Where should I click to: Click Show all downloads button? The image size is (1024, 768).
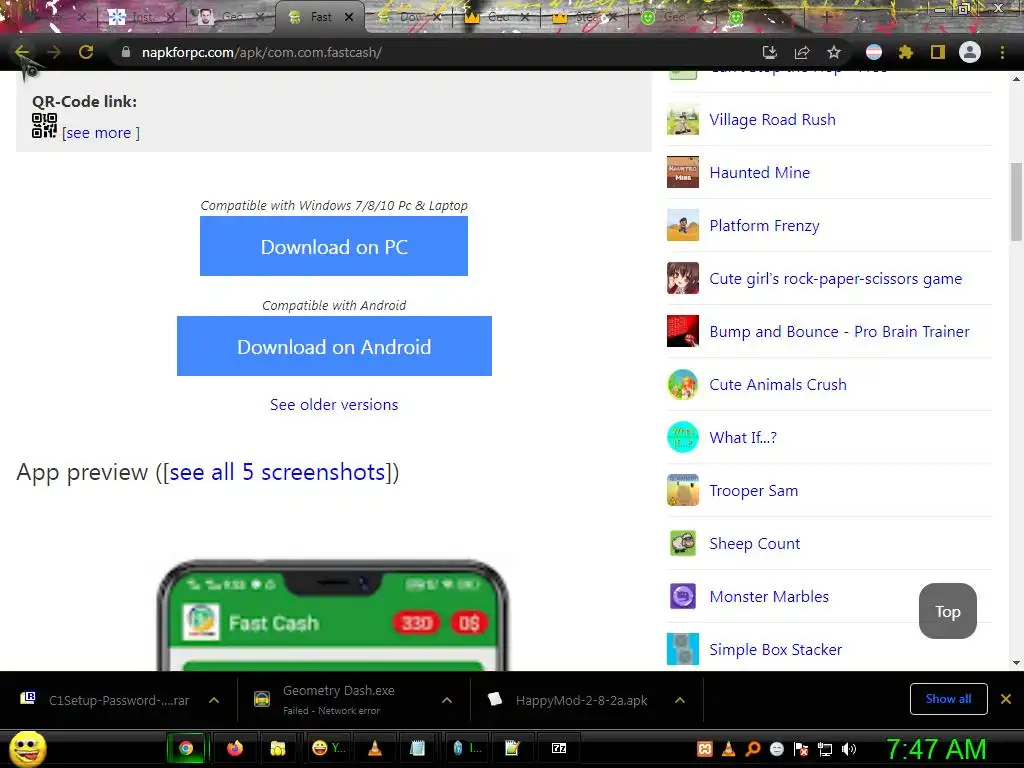click(x=948, y=699)
